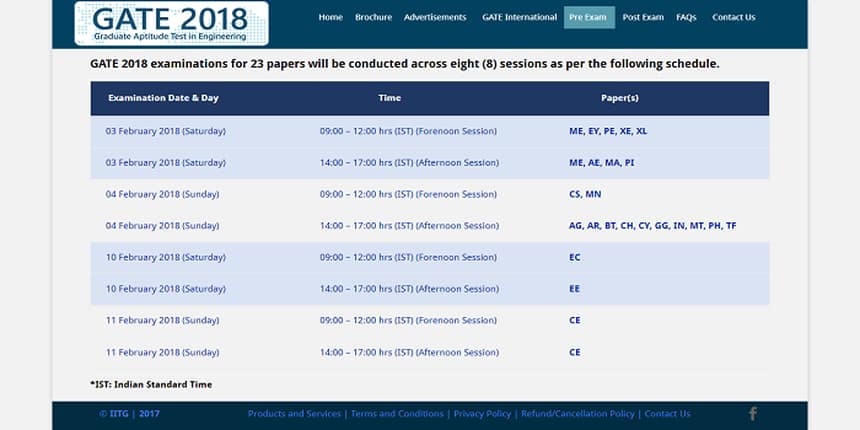Click the Time column header

pos(389,98)
